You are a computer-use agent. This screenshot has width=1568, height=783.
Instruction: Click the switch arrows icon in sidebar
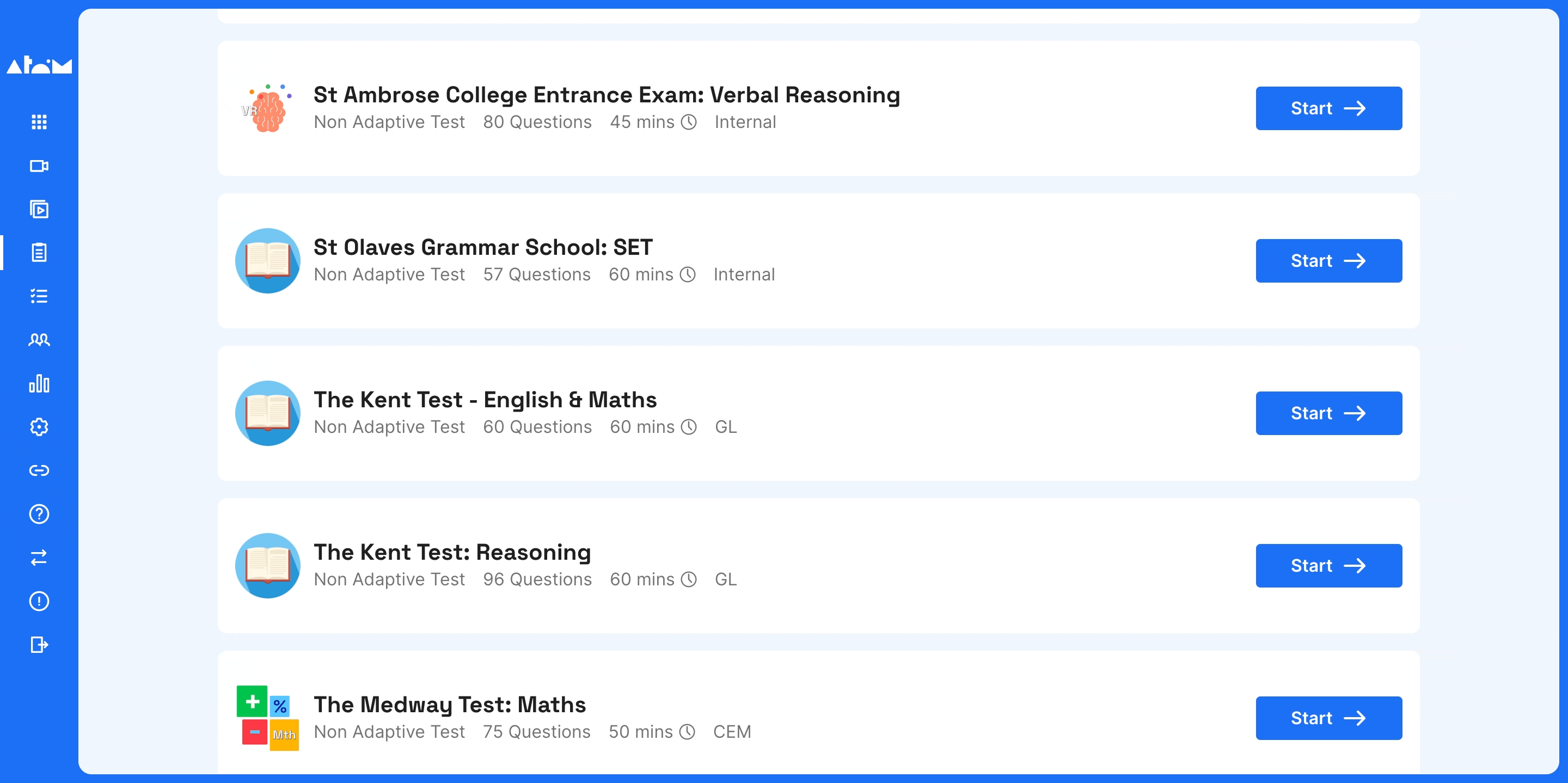(39, 558)
